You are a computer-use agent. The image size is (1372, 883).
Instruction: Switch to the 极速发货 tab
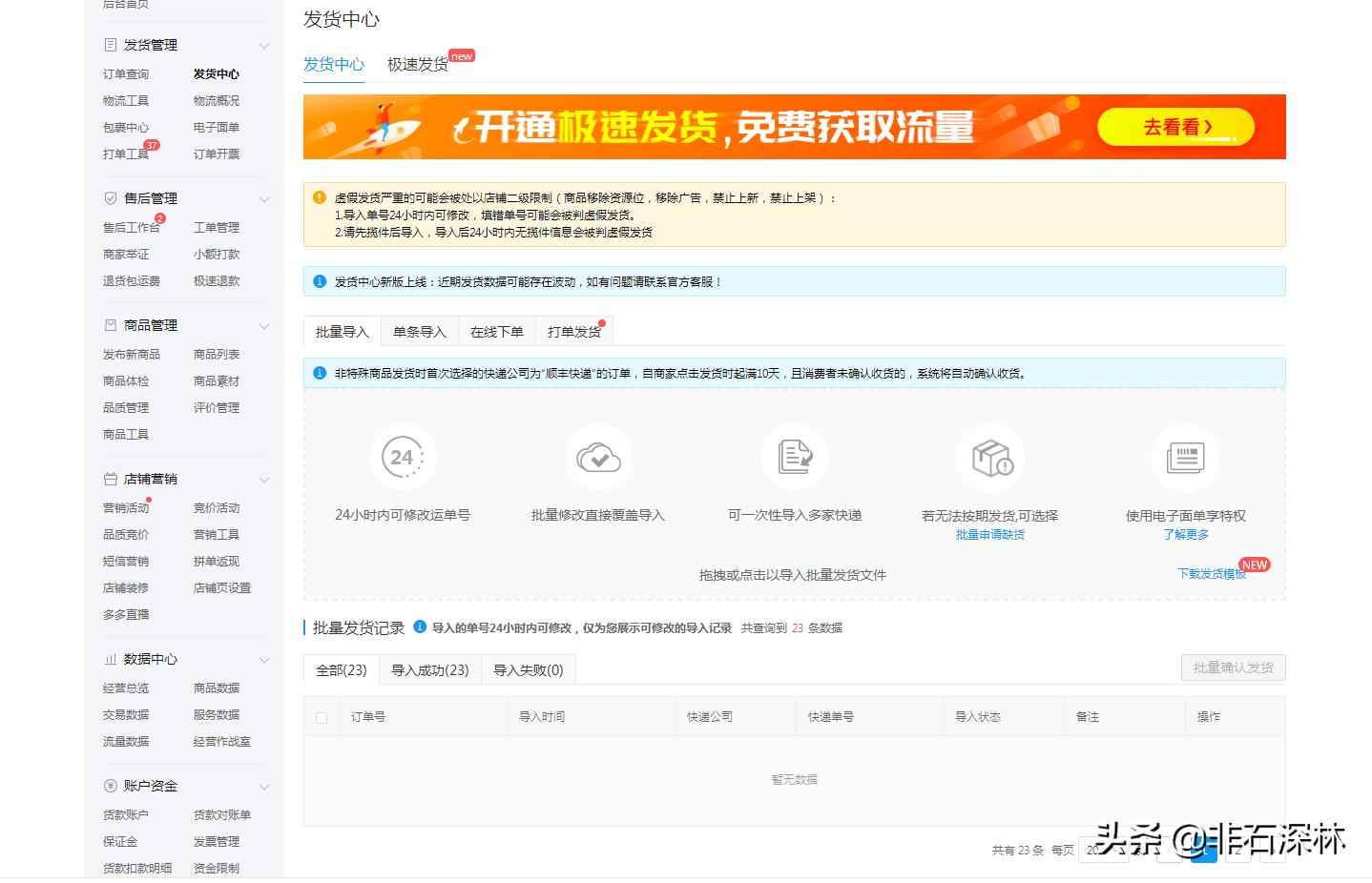tap(417, 65)
